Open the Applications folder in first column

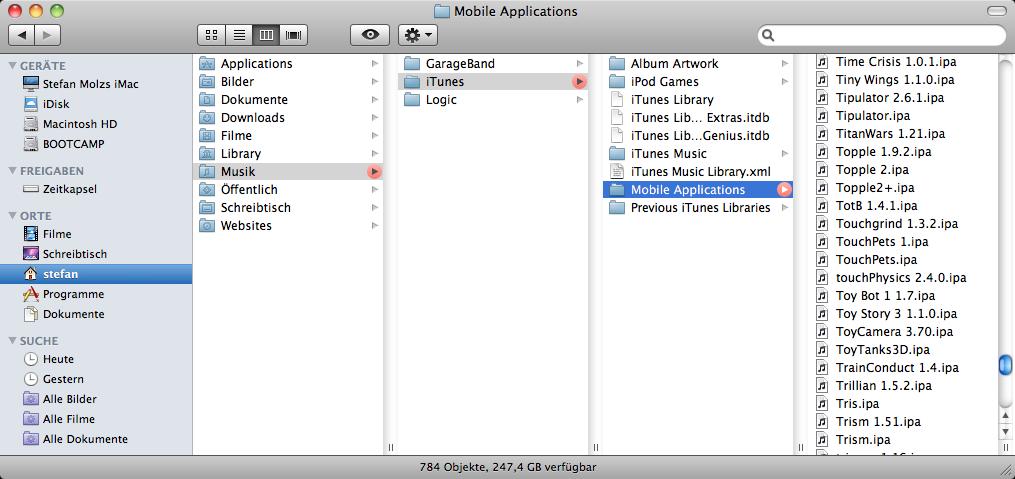click(289, 63)
